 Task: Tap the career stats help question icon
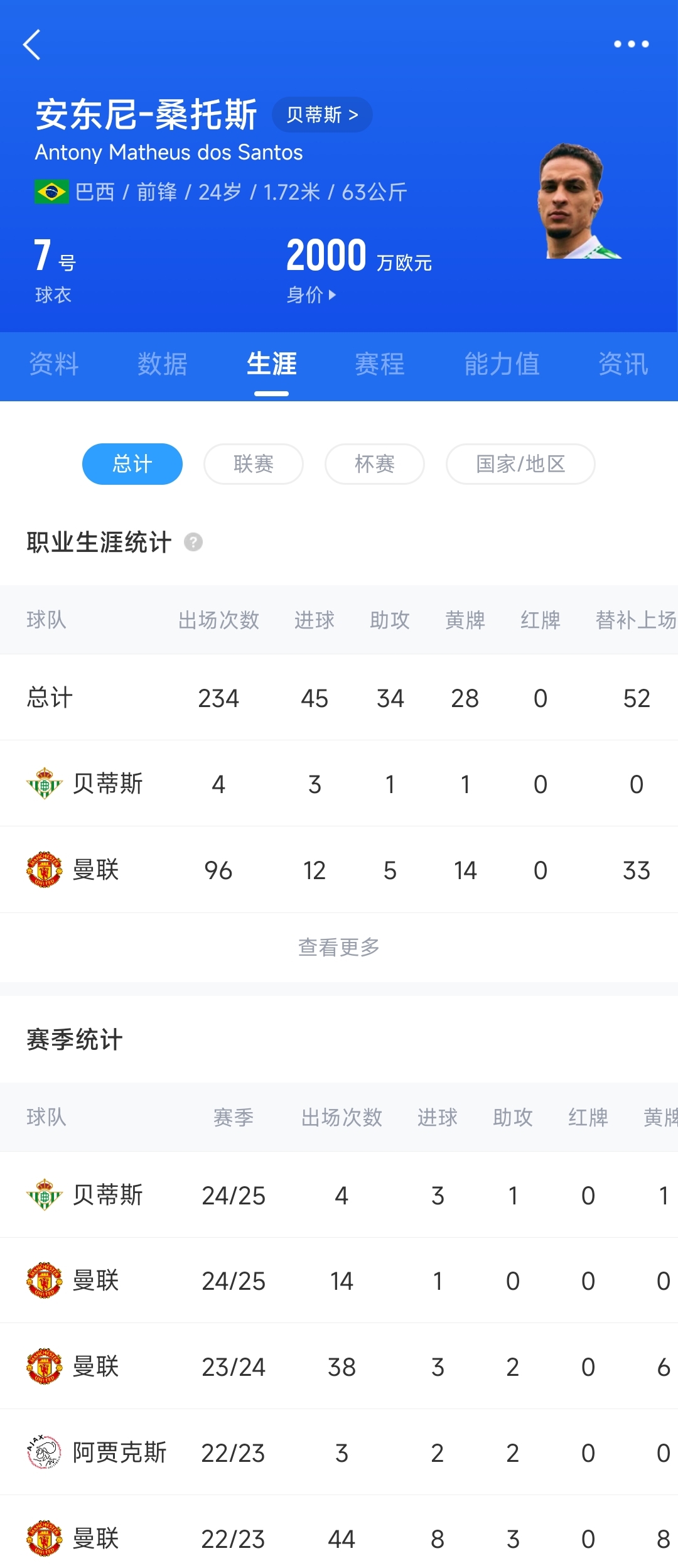coord(193,542)
